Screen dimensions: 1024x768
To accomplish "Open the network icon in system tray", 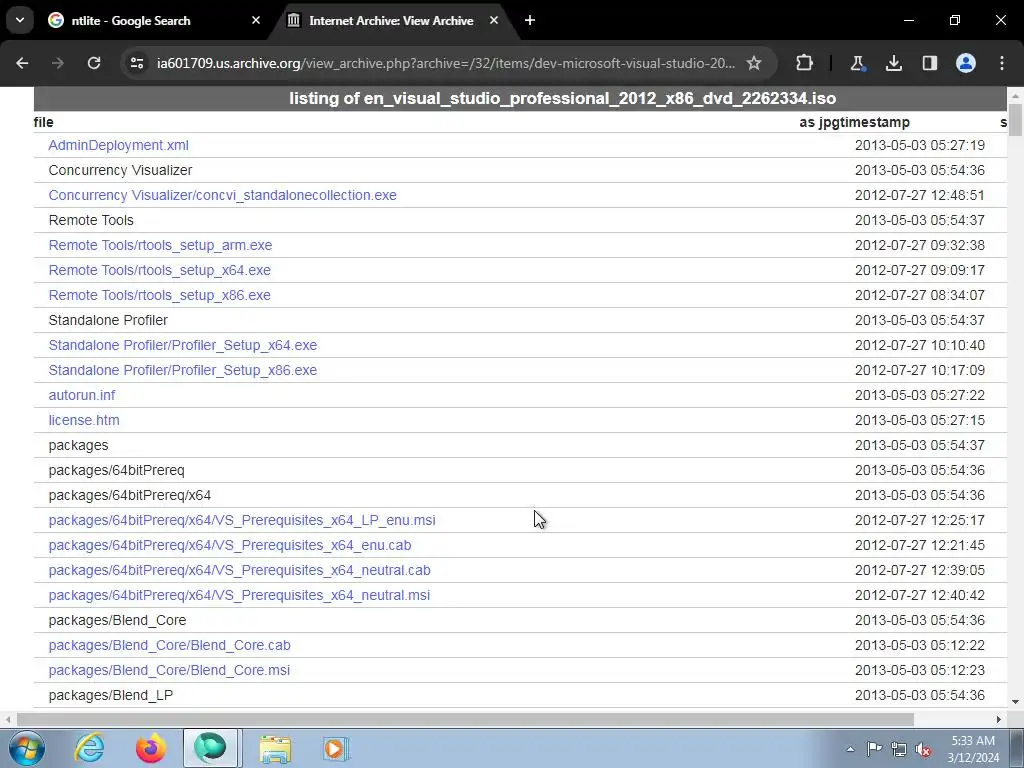I will coord(899,749).
